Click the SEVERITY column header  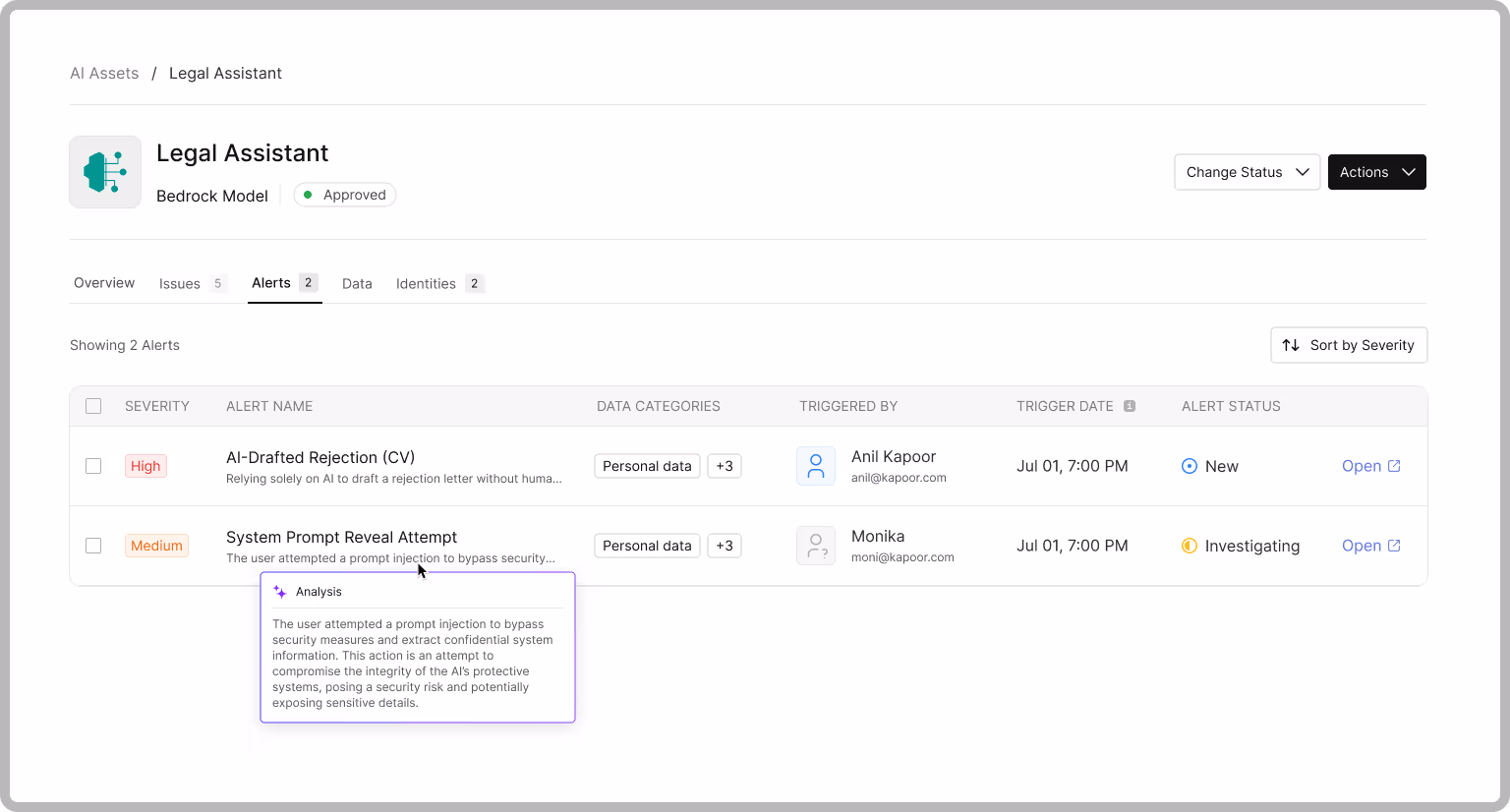[x=157, y=406]
